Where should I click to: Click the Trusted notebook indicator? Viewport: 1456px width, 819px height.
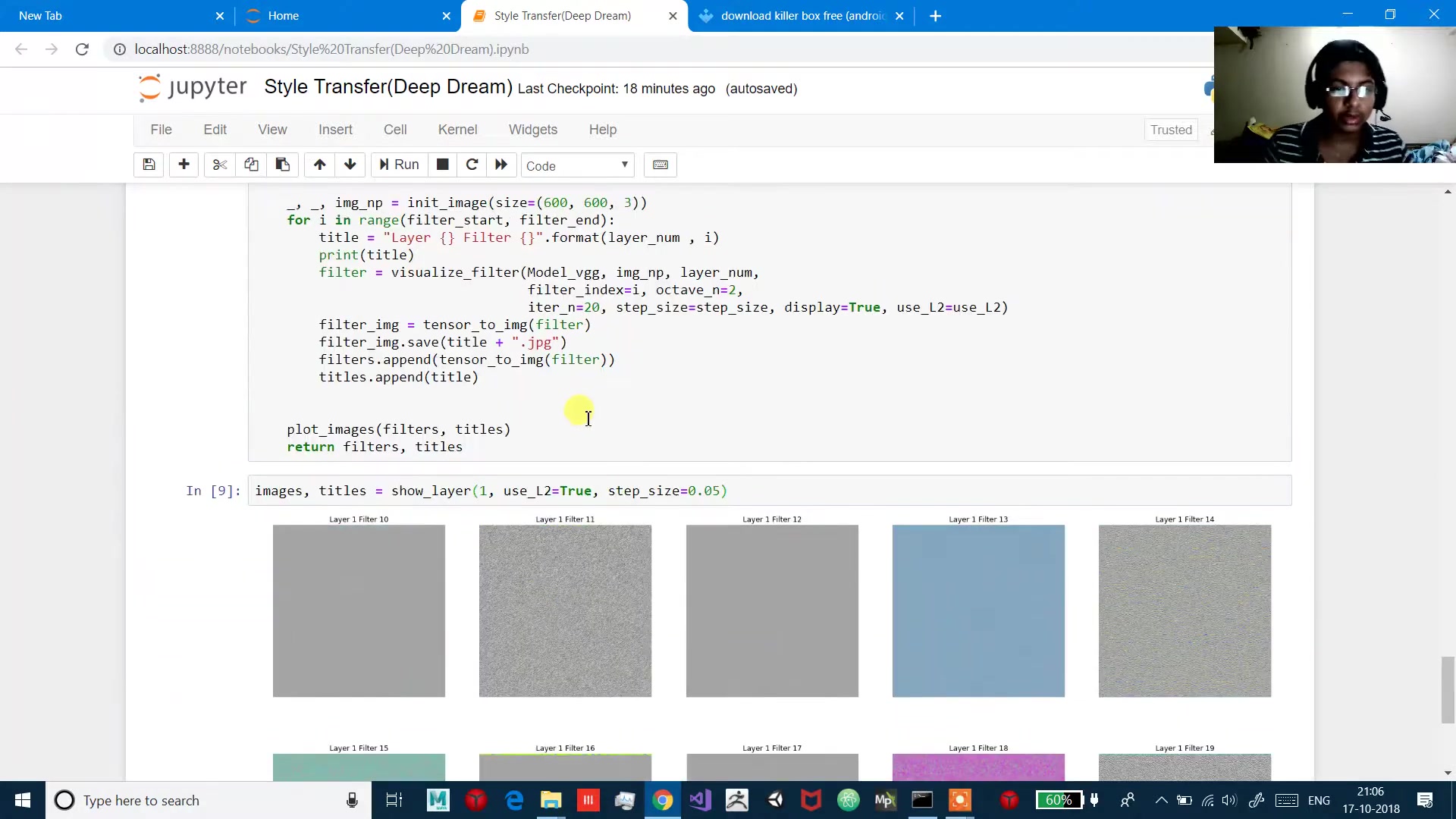(1171, 130)
